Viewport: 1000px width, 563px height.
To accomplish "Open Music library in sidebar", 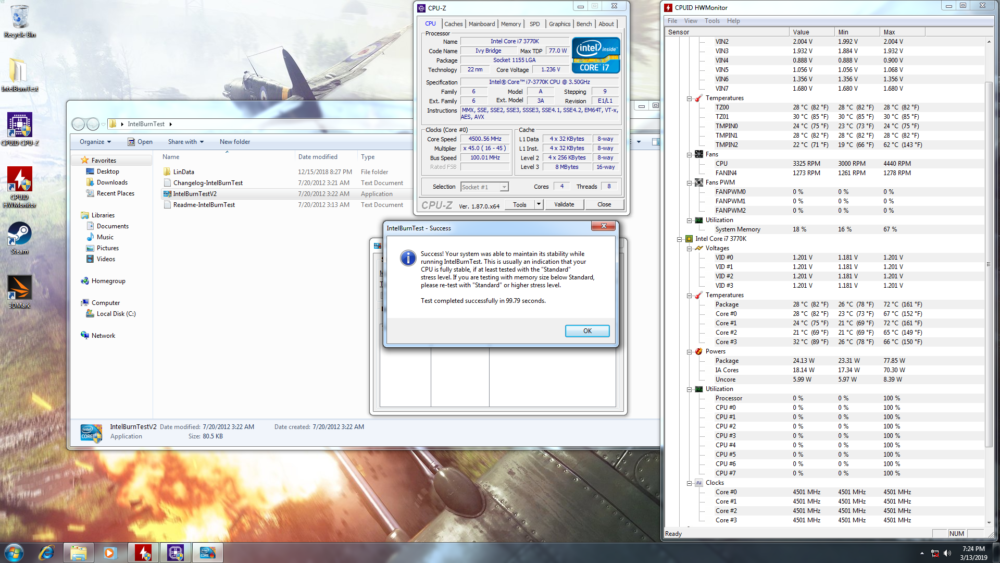I will 105,237.
